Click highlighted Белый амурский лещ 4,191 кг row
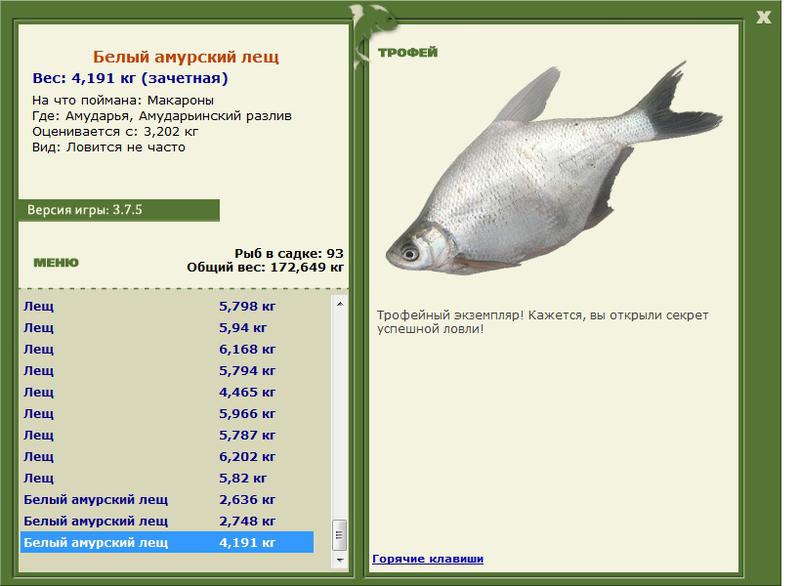 pos(167,542)
